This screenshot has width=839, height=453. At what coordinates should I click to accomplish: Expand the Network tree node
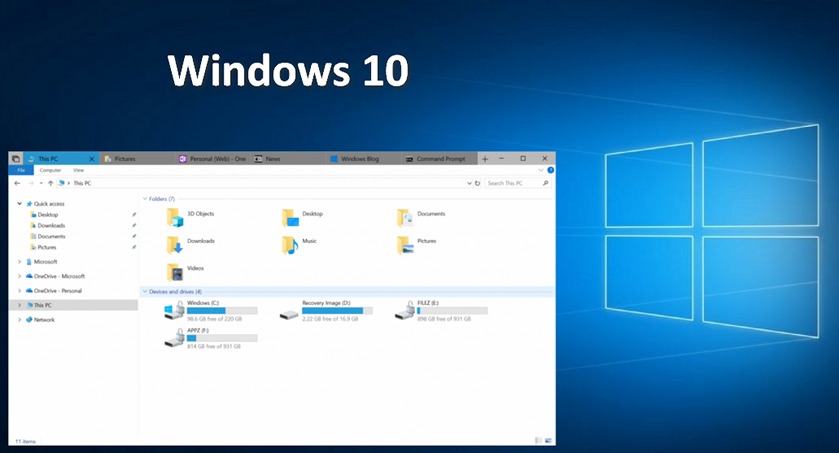[x=19, y=319]
